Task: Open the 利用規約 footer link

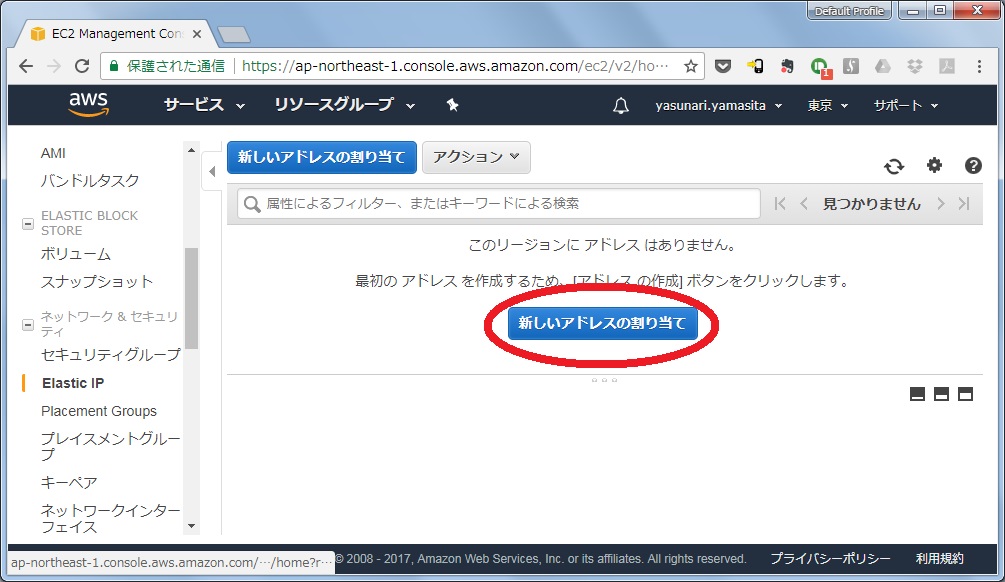Action: click(x=939, y=559)
